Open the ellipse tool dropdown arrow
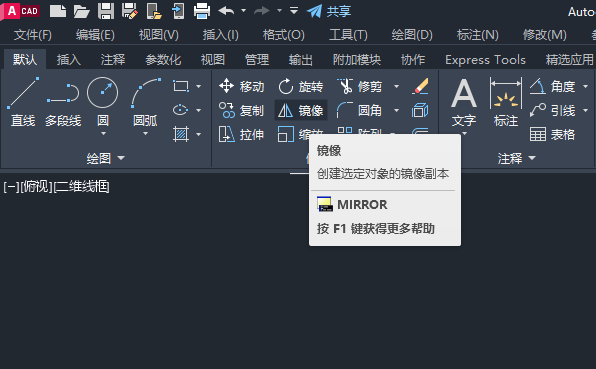Viewport: 596px width, 369px height. coord(198,111)
